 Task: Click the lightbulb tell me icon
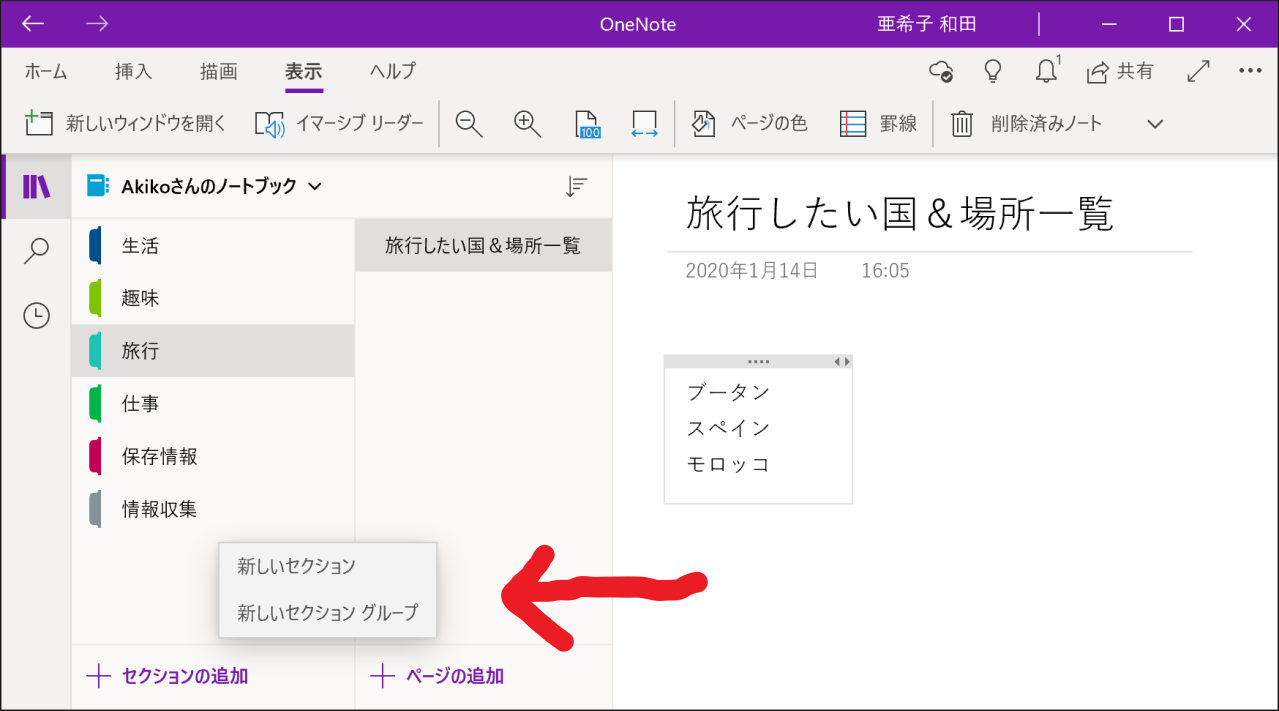coord(993,71)
